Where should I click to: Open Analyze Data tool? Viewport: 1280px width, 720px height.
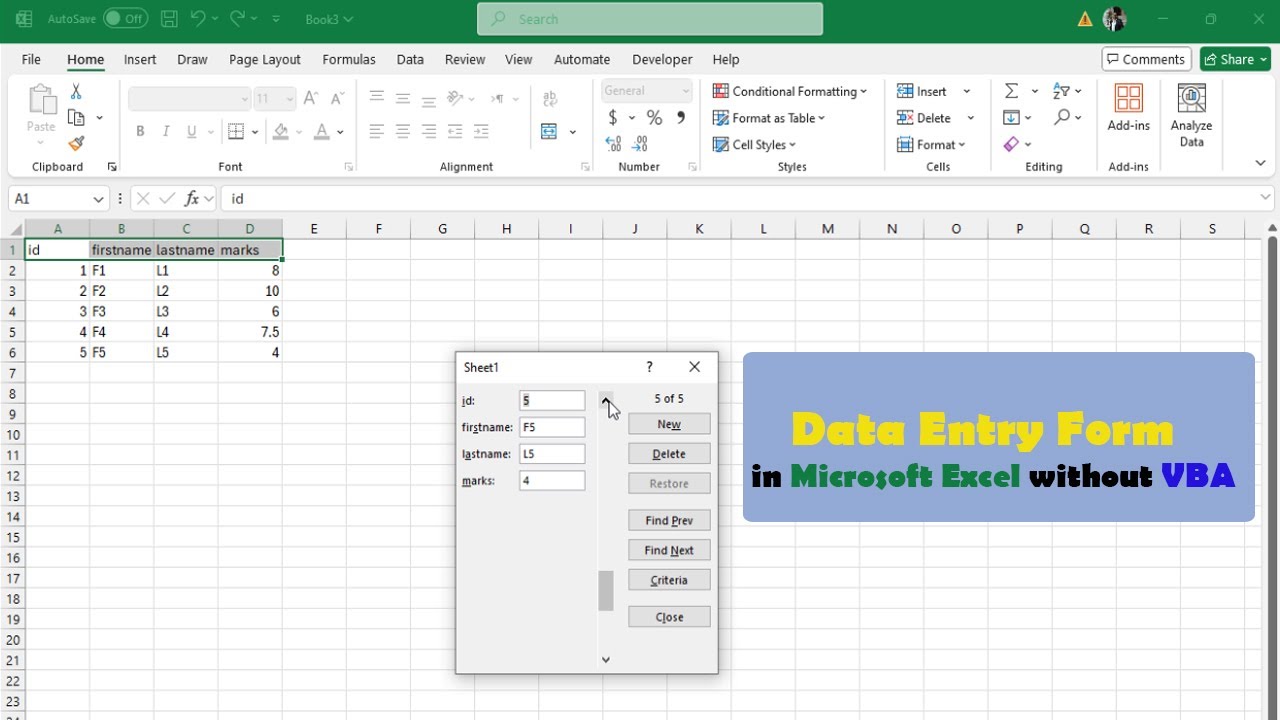tap(1191, 116)
